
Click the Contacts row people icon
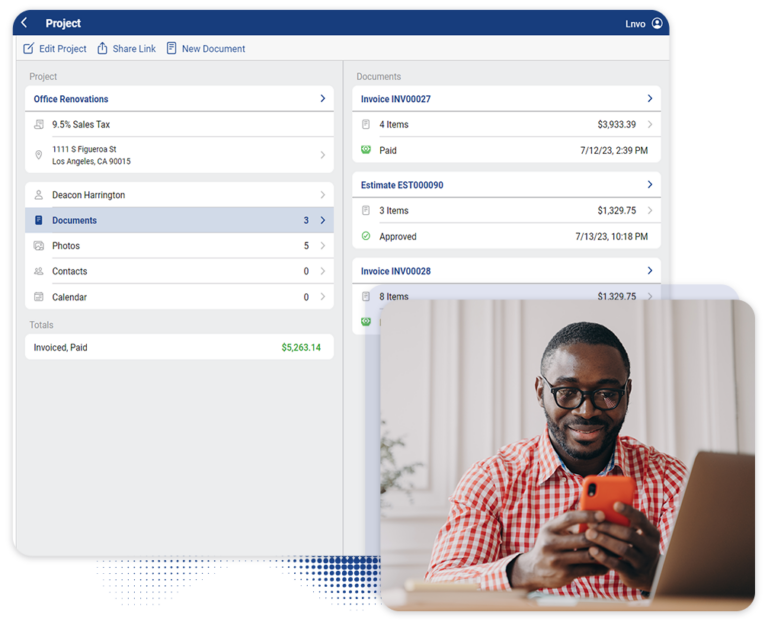click(x=39, y=271)
